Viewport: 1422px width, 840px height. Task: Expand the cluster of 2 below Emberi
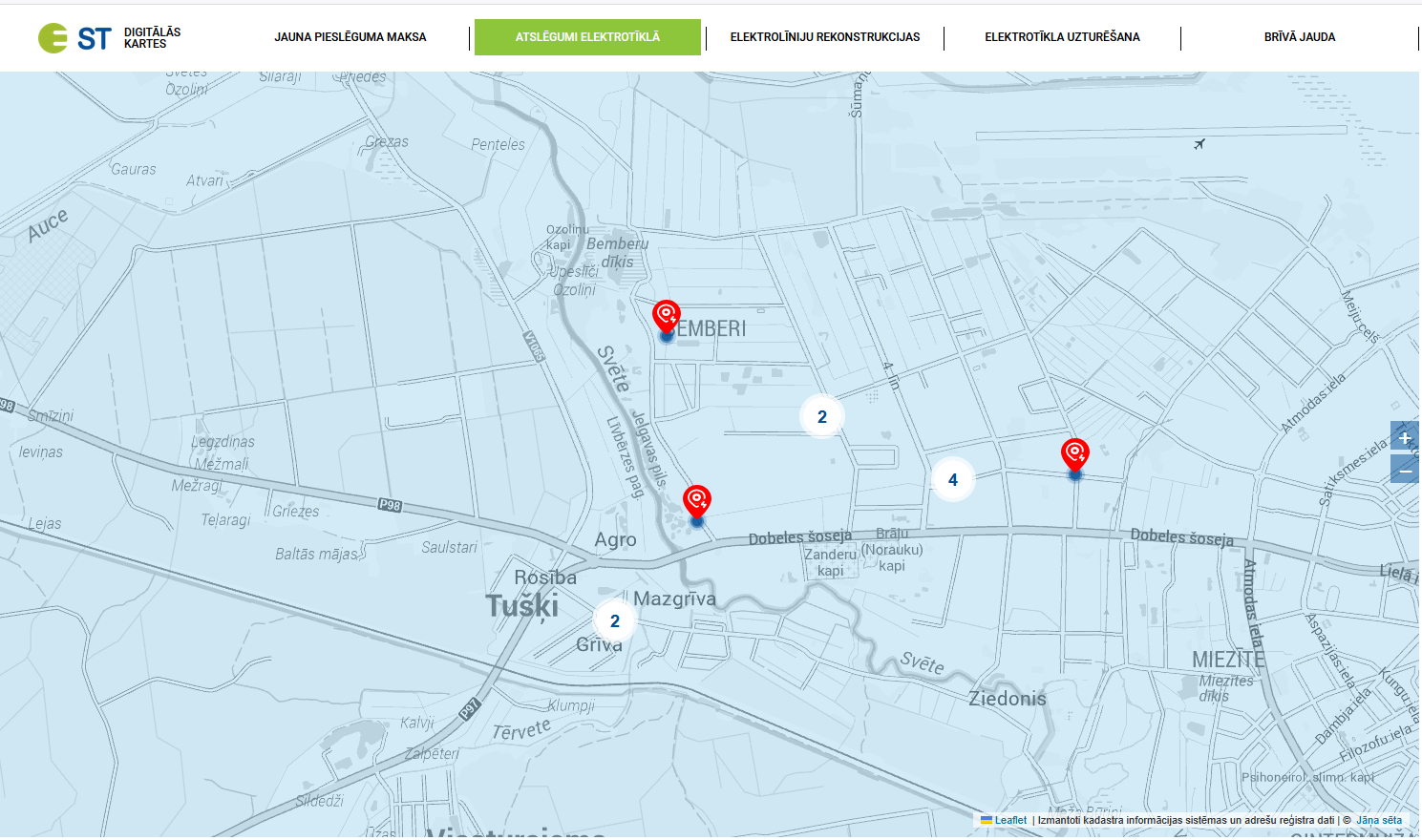pyautogui.click(x=821, y=417)
